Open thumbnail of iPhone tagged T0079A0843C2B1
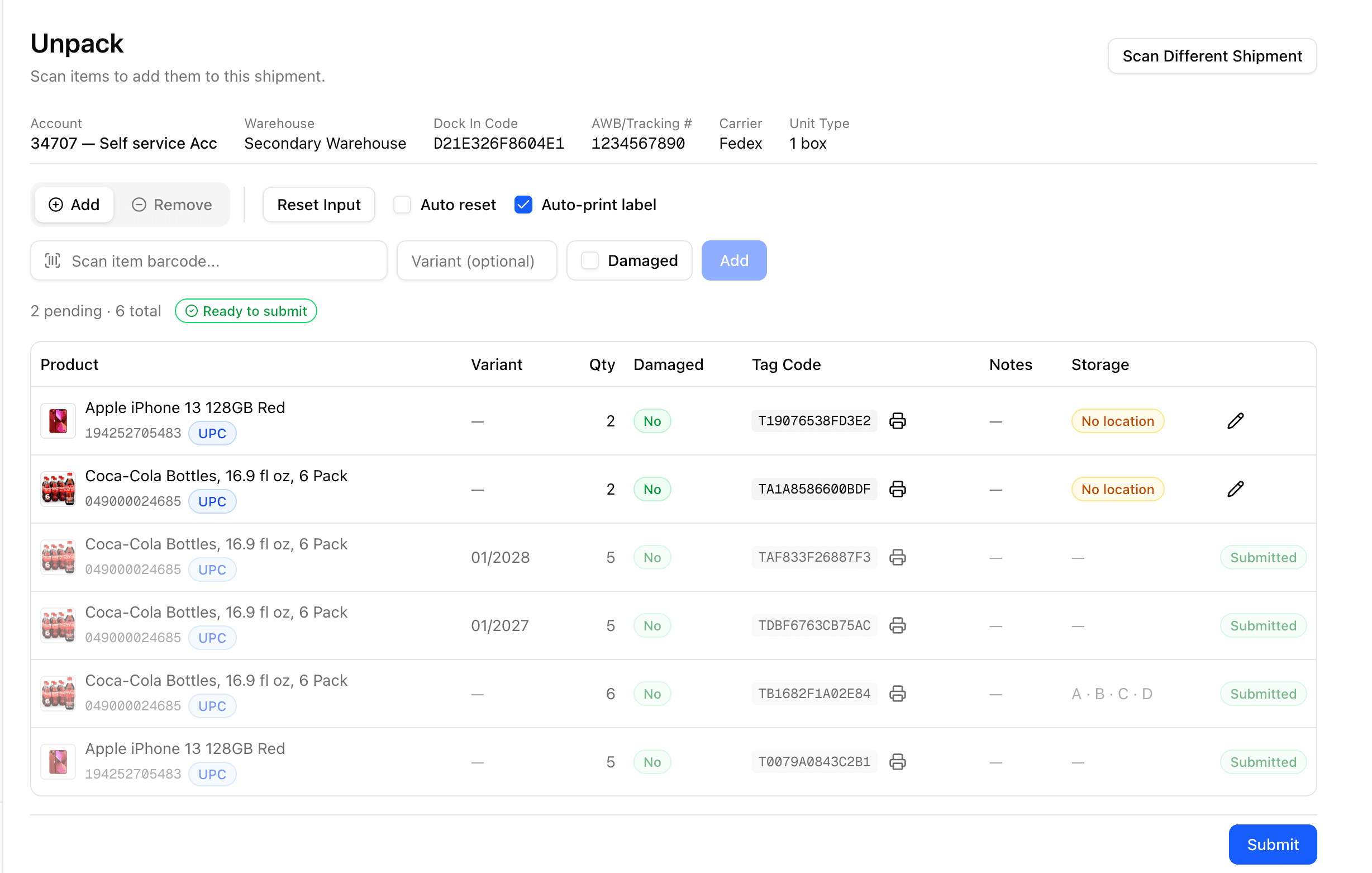 (58, 762)
